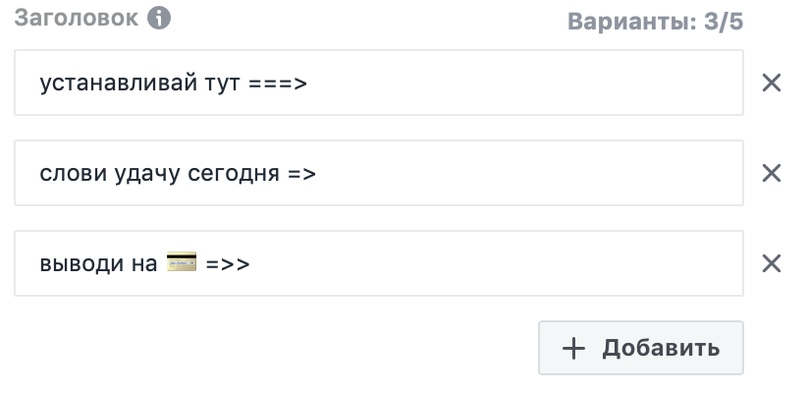Click the word 'сегодня' in second headline
The image size is (807, 393).
pyautogui.click(x=233, y=175)
